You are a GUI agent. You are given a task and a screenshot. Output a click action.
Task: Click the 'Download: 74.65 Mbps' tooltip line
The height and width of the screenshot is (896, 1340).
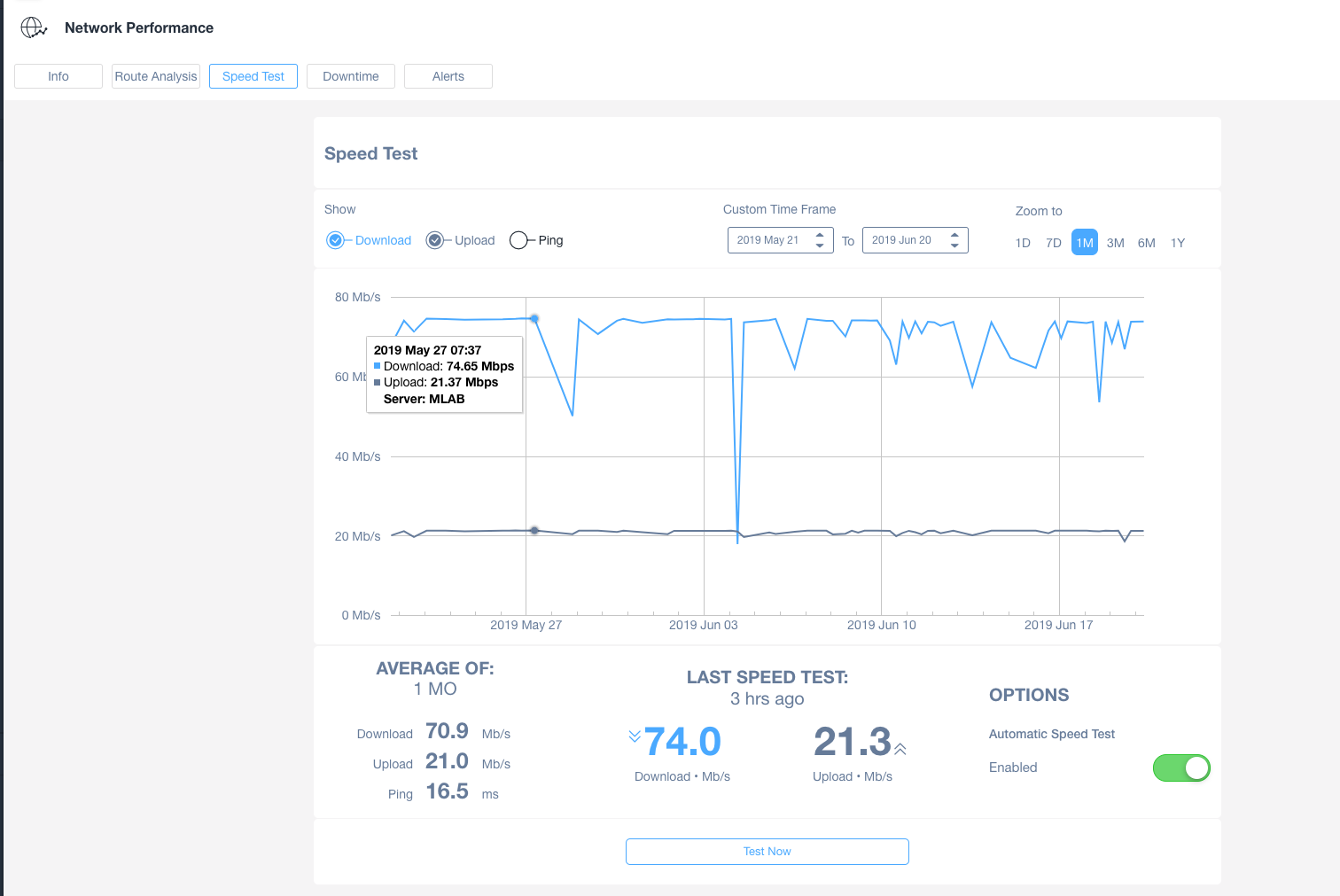444,366
